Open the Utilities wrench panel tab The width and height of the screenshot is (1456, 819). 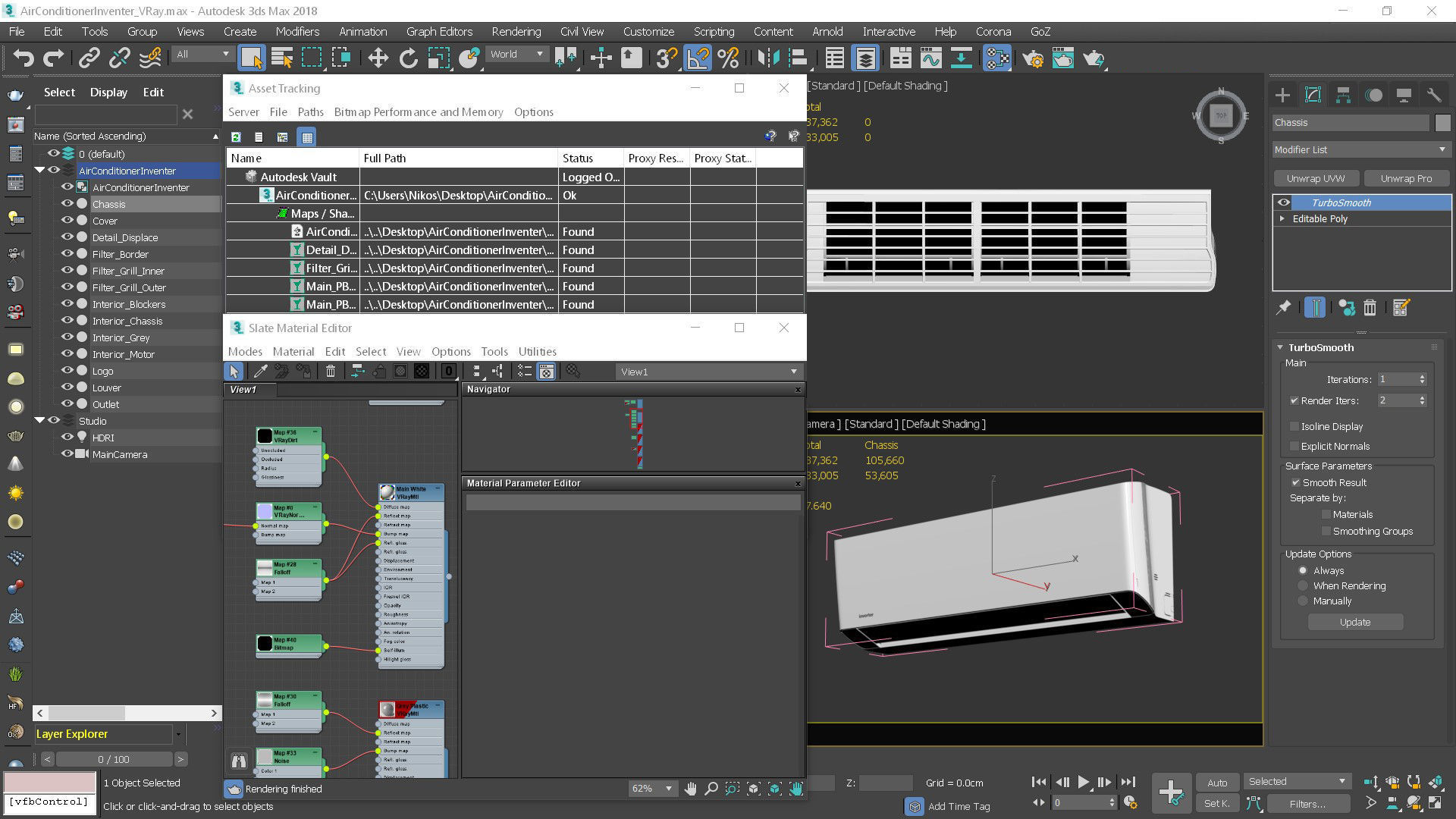1434,95
